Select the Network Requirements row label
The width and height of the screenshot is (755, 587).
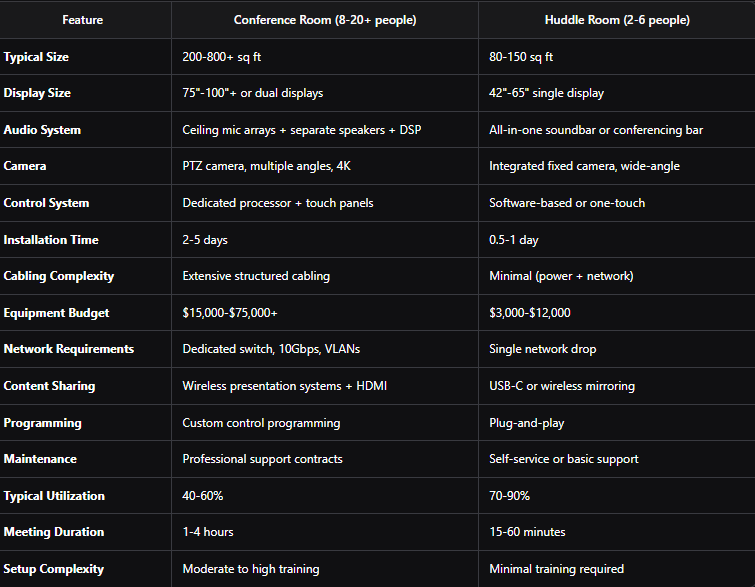click(x=69, y=349)
